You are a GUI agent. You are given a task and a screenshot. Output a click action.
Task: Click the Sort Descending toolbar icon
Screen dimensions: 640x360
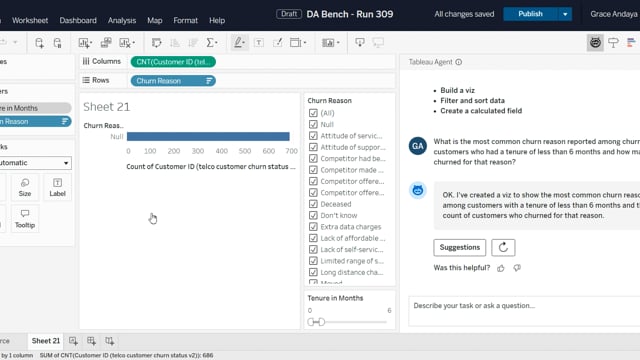193,43
